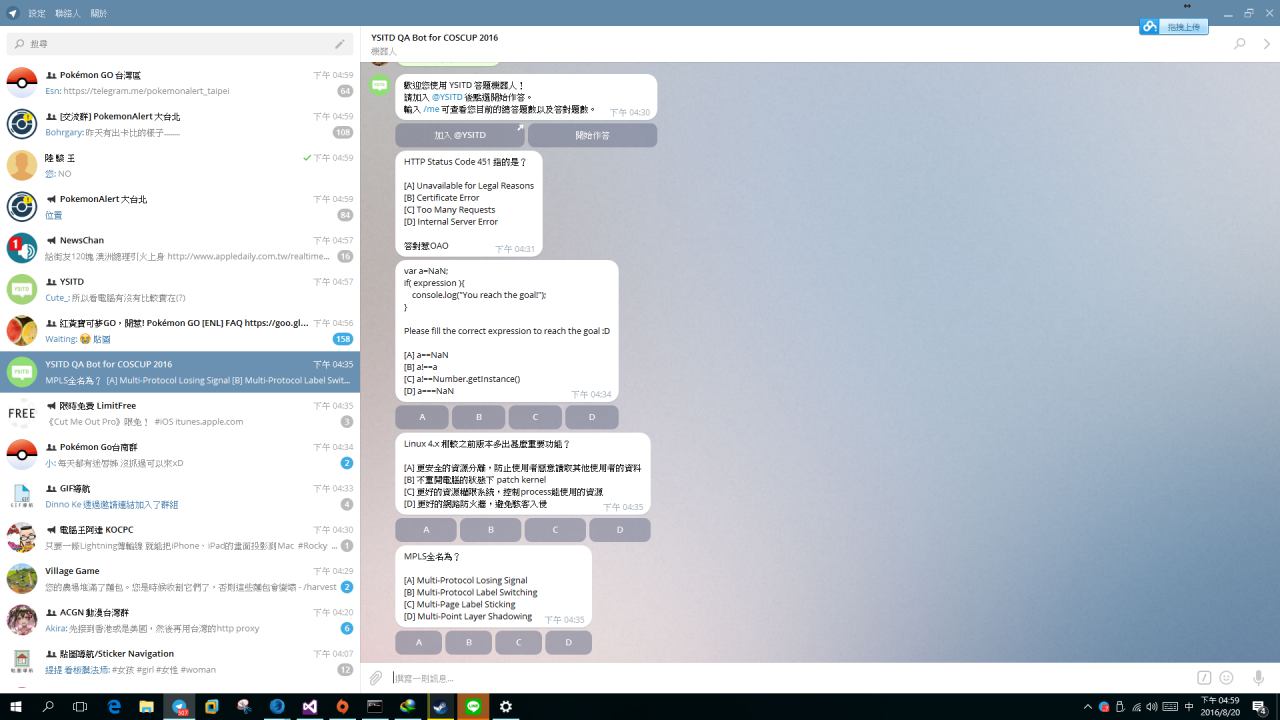Open the Pokémon GO 台灣區 chat
This screenshot has height=720, width=1280.
180,82
